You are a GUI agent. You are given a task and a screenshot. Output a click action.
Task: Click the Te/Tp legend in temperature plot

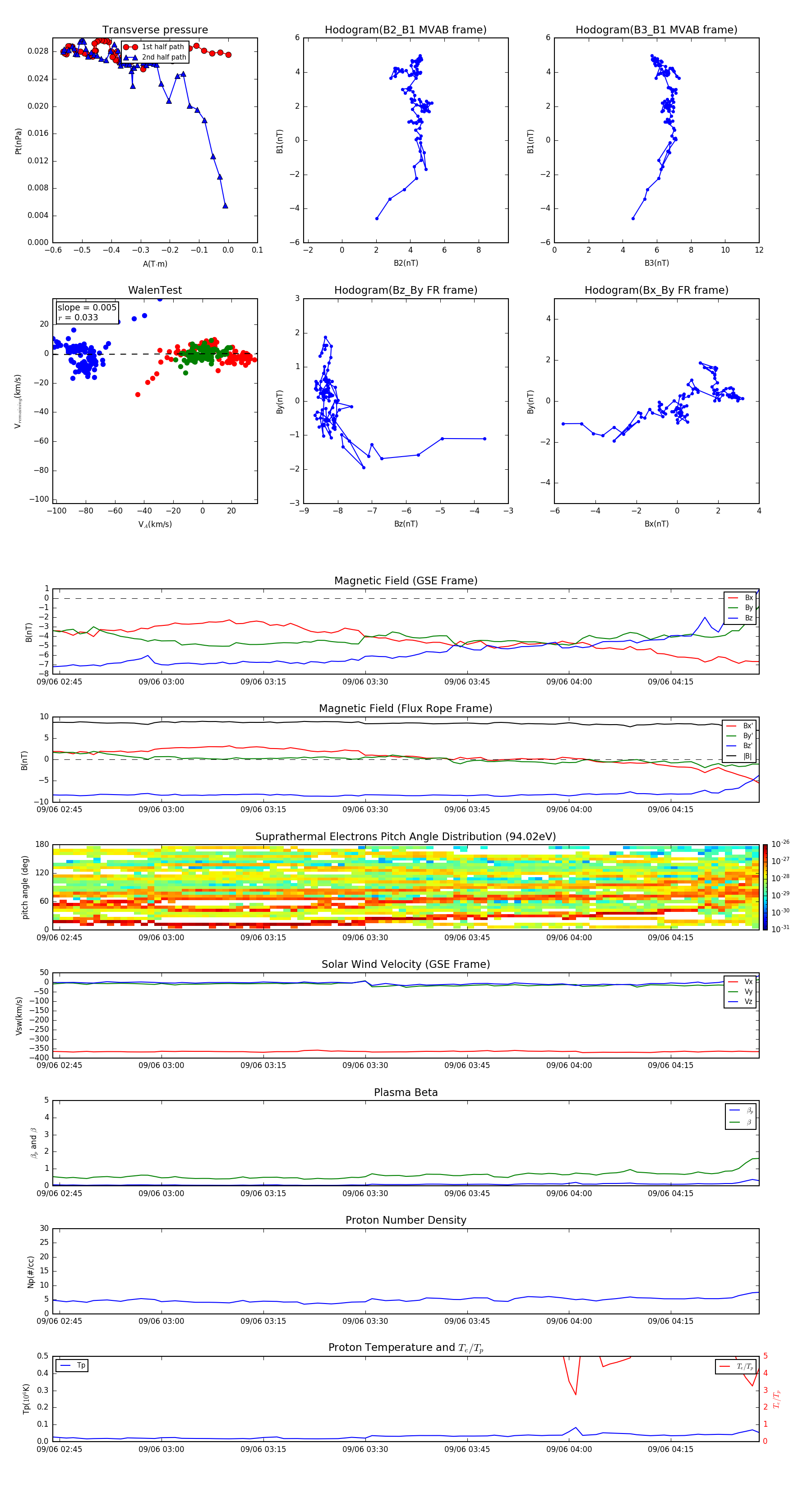click(x=736, y=1367)
